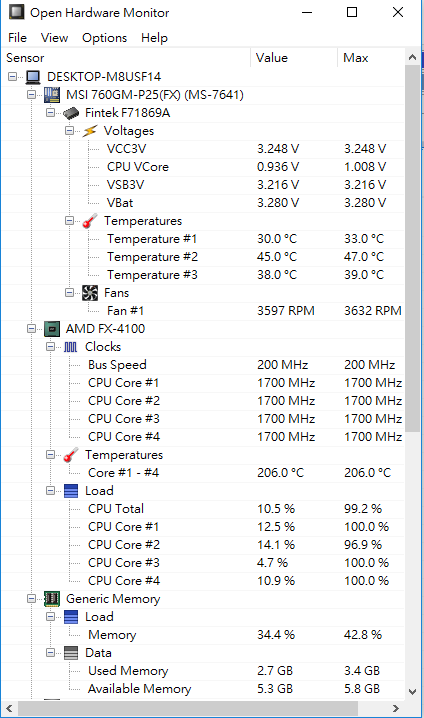Click the Voltages lightning bolt icon

point(90,131)
